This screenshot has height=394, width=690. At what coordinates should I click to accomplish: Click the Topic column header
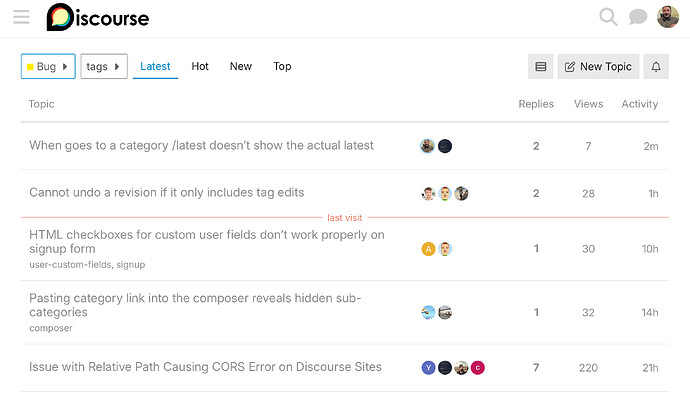click(41, 104)
